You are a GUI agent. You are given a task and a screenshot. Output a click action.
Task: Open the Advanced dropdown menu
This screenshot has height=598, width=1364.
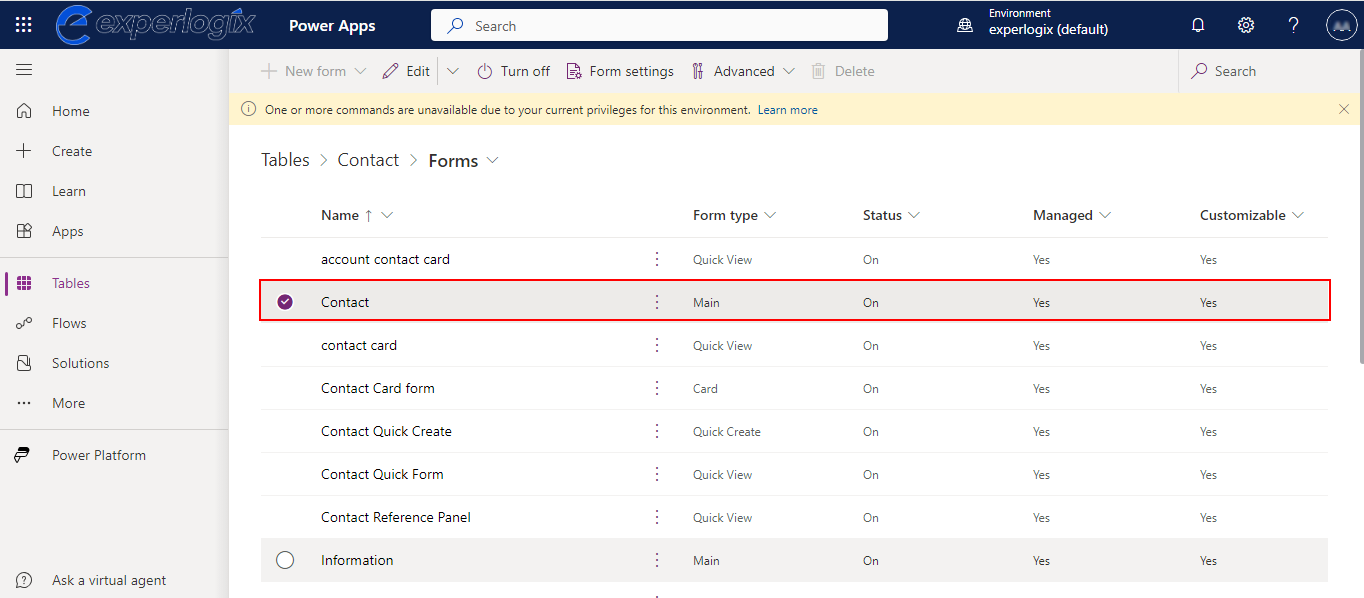click(743, 71)
